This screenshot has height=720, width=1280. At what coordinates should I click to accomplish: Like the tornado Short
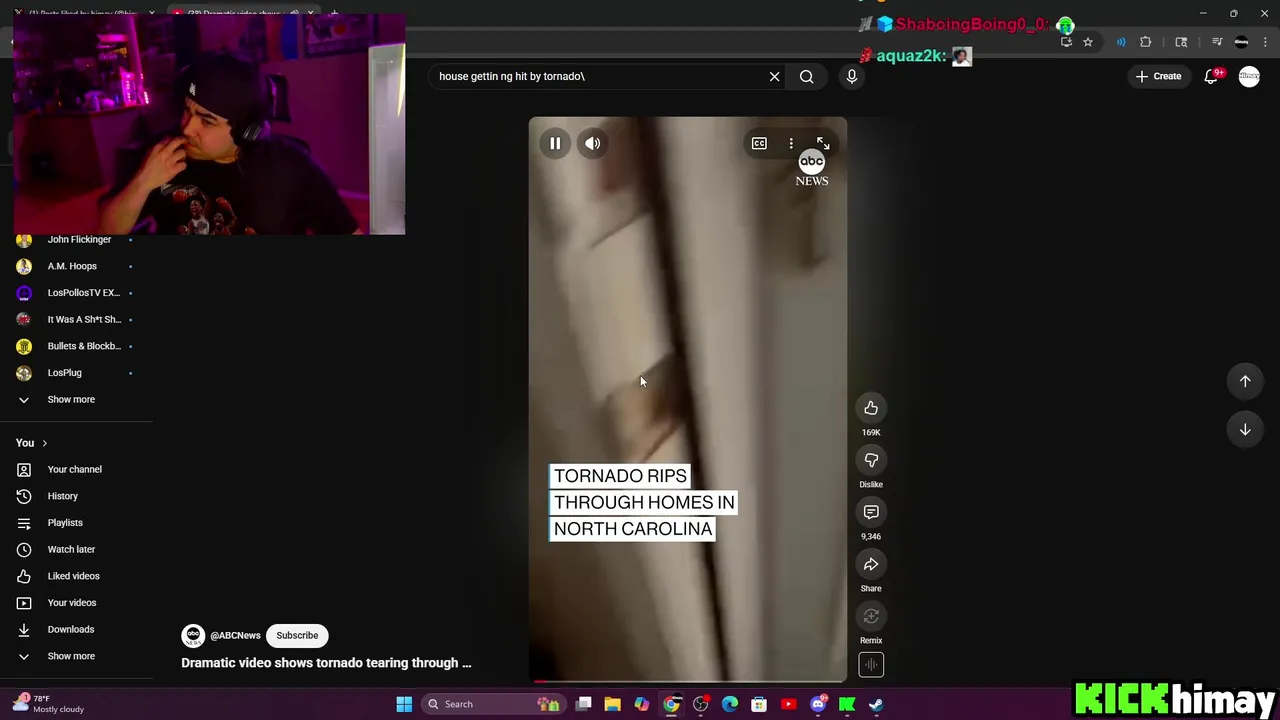871,408
